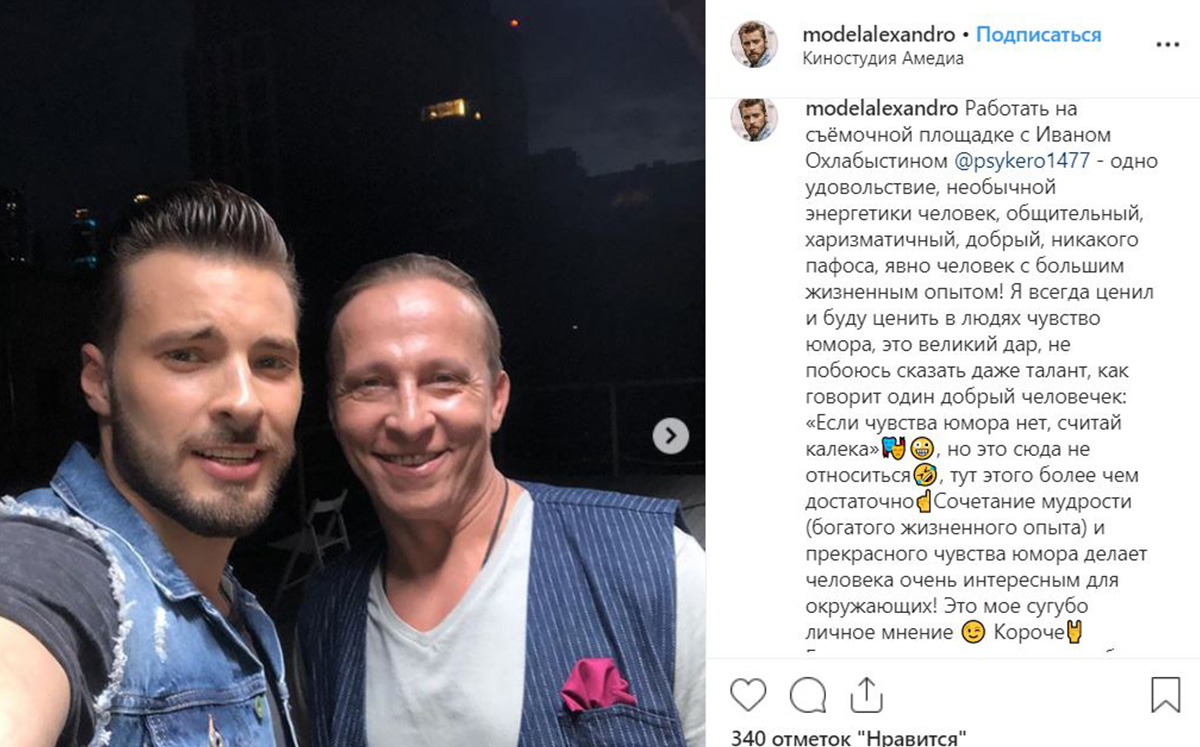The image size is (1200, 747).
Task: Save the post with the bookmark icon
Action: [x=1166, y=694]
